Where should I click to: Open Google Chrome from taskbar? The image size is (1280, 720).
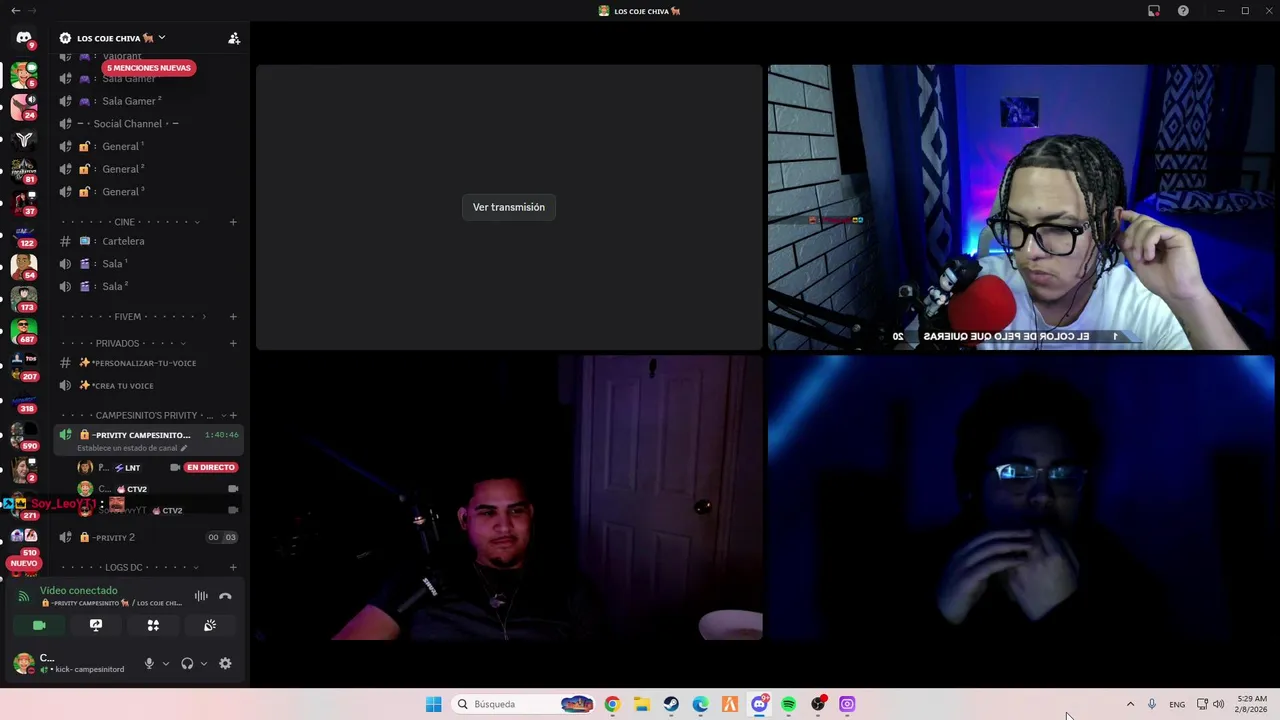pos(612,704)
